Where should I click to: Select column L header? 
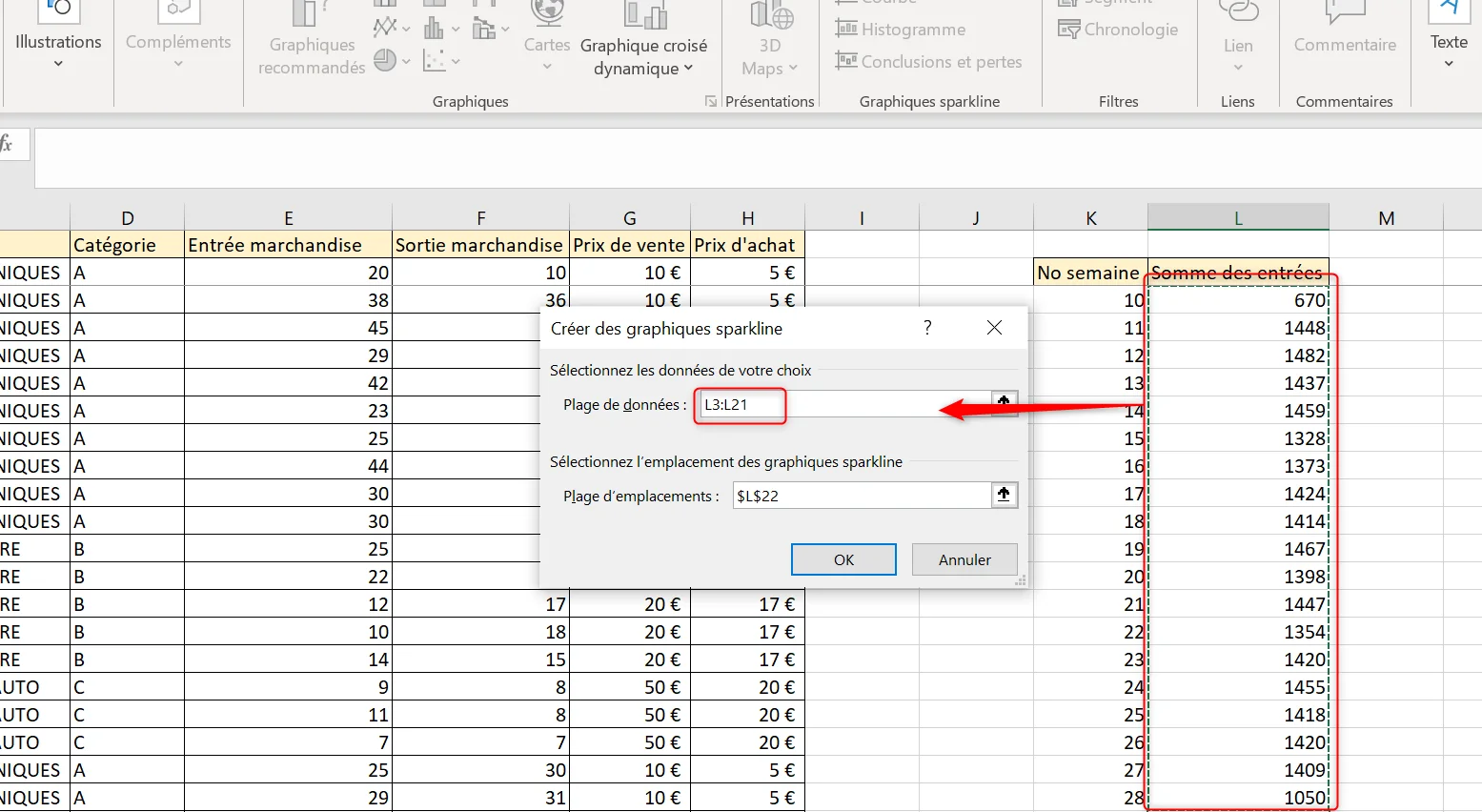(x=1238, y=217)
